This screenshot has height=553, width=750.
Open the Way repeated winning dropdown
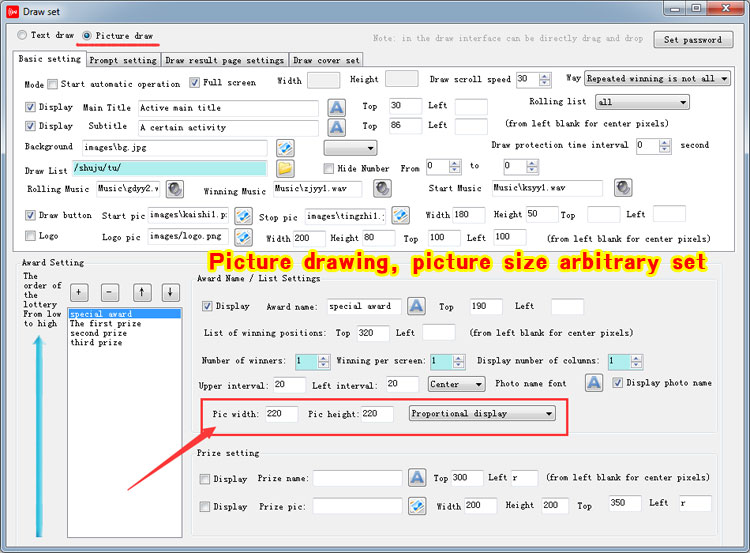point(657,78)
